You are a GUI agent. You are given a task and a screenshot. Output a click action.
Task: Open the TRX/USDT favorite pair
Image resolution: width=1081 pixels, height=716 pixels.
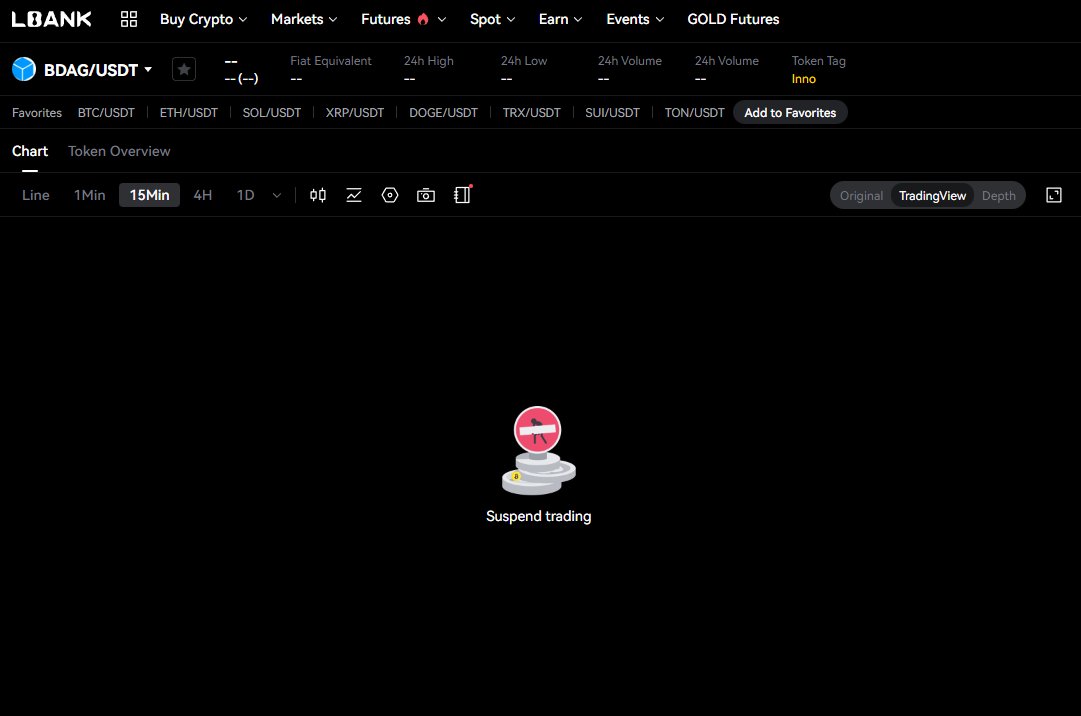532,113
